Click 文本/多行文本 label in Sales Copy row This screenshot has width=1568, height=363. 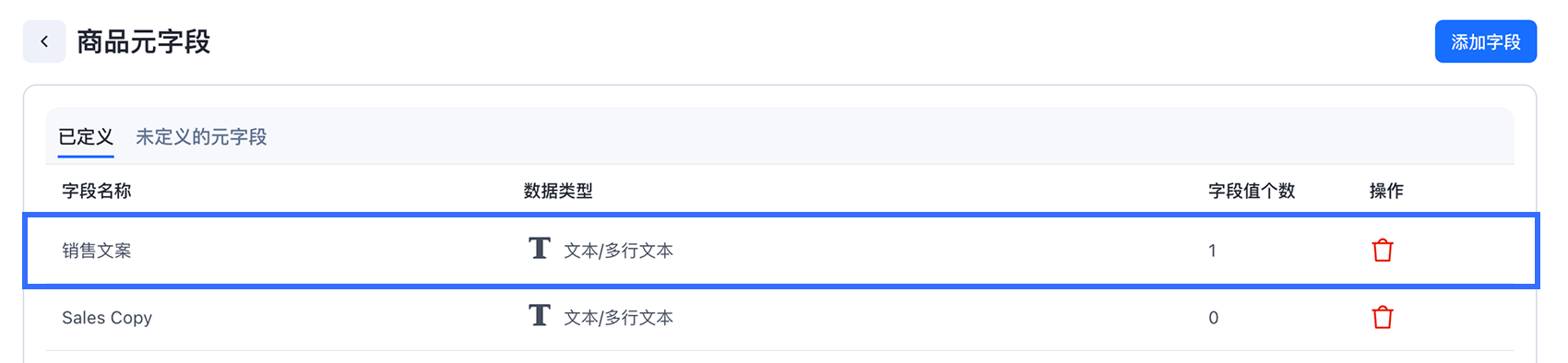(619, 318)
